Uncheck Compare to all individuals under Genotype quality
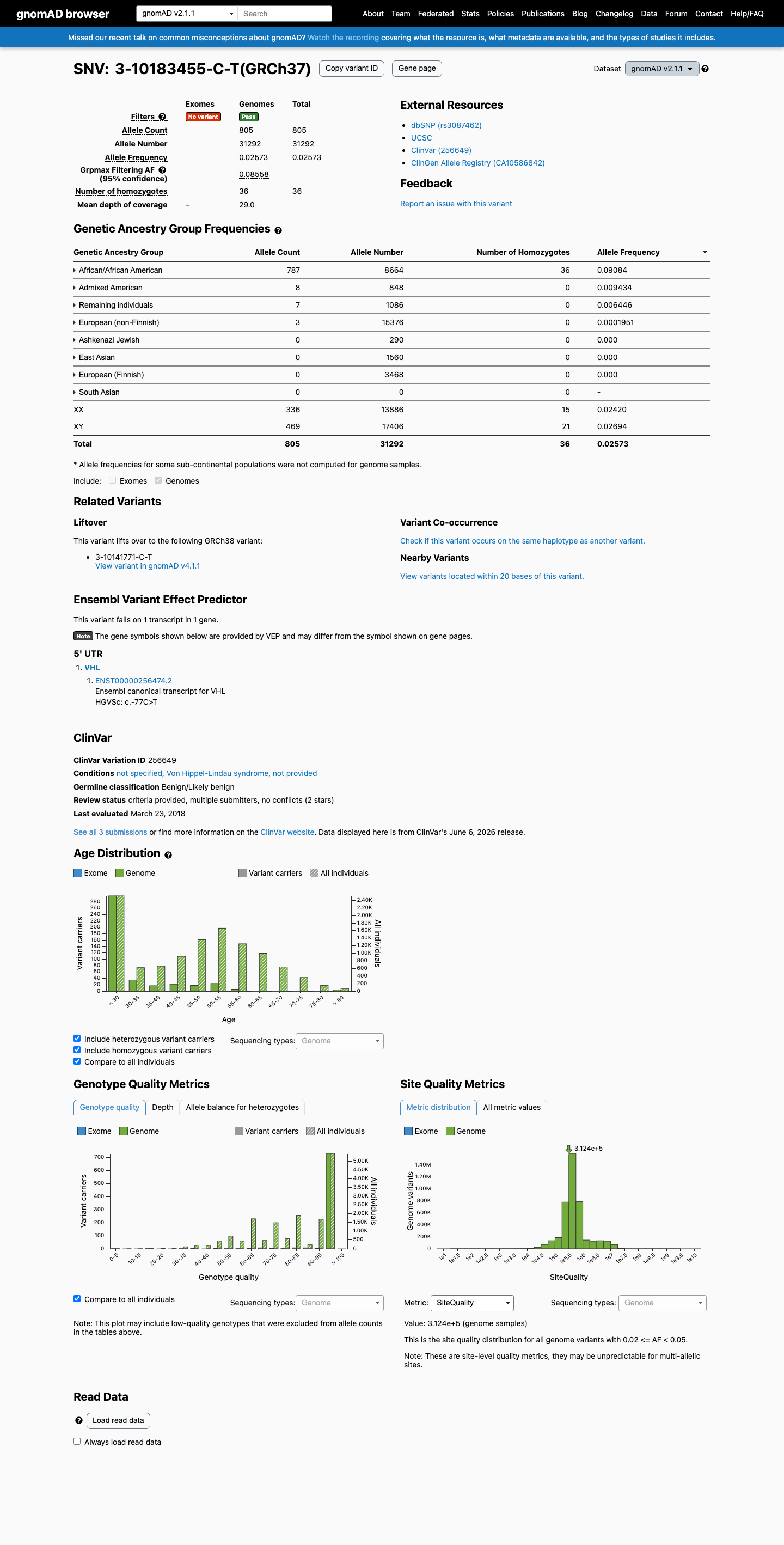784x1545 pixels. tap(77, 1298)
